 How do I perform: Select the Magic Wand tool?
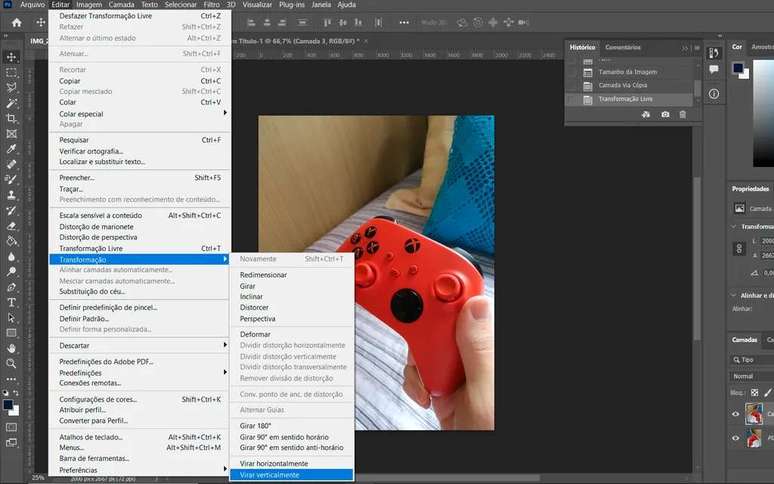pos(11,103)
